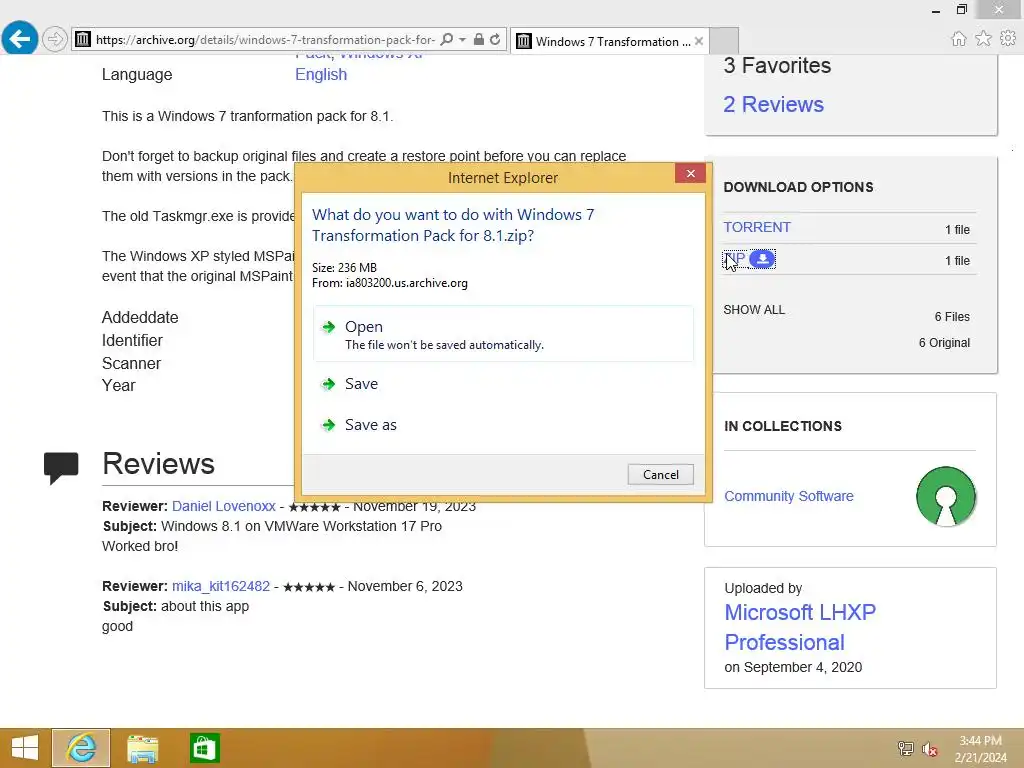Screen dimensions: 1024x768
Task: Open uploader Microsoft LHXP Professional link
Action: pos(800,628)
